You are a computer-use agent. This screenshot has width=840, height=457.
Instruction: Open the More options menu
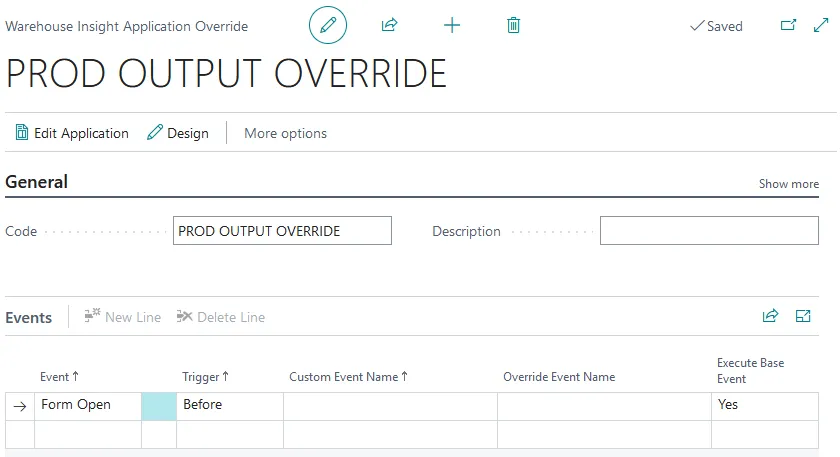tap(285, 133)
